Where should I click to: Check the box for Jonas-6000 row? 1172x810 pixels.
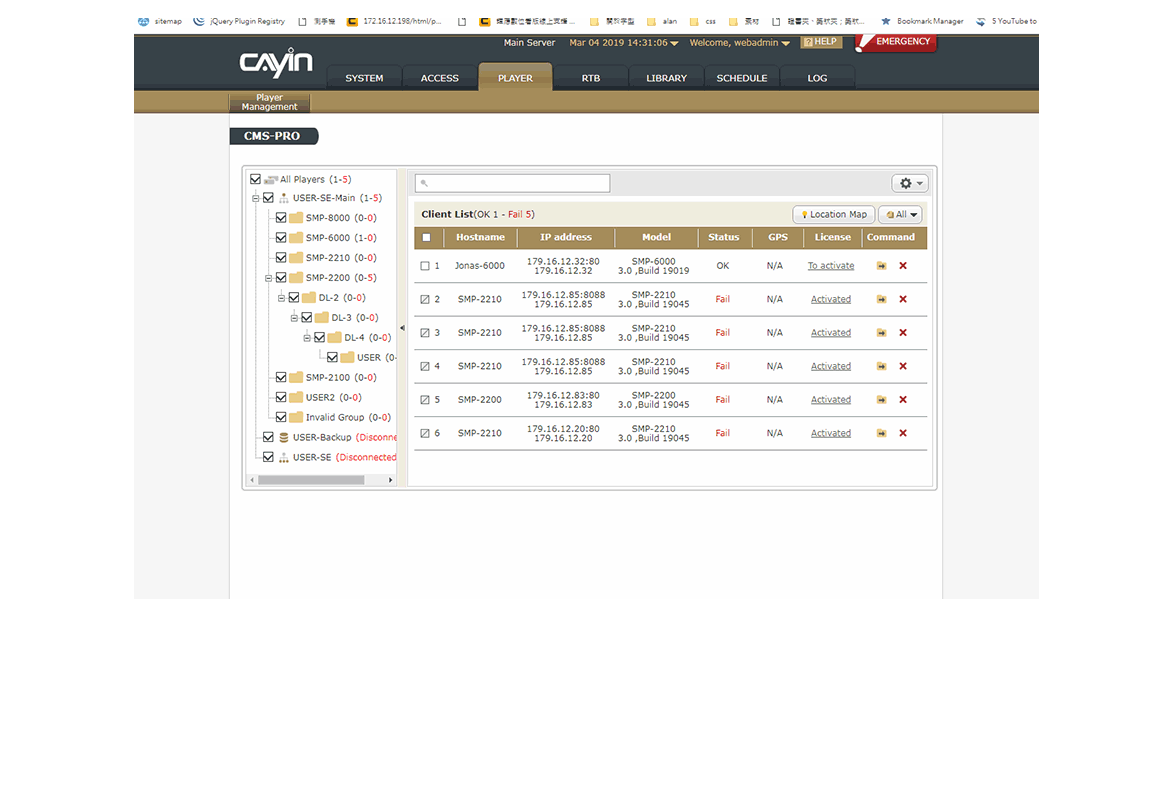425,266
